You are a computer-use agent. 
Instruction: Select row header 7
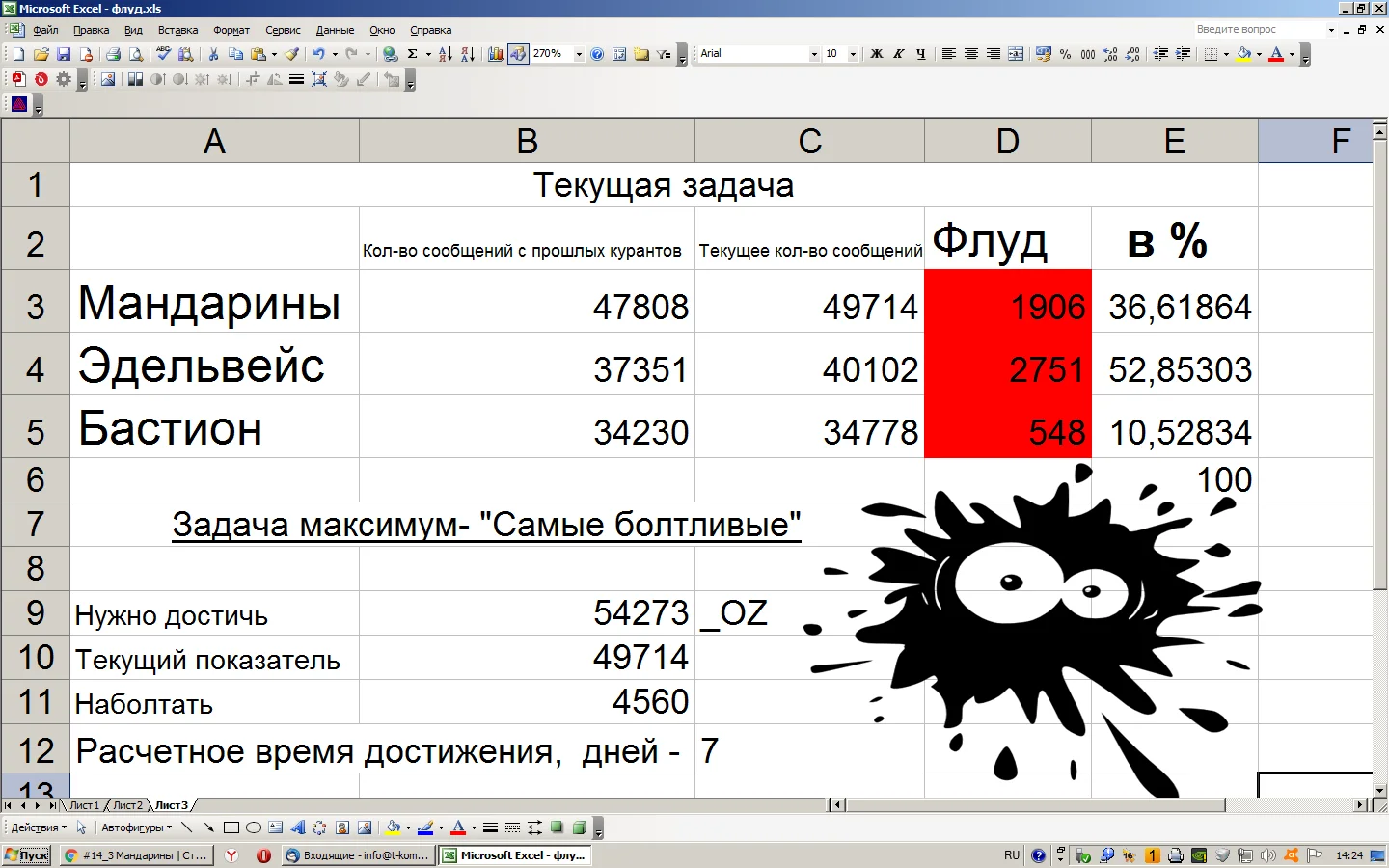tap(36, 524)
